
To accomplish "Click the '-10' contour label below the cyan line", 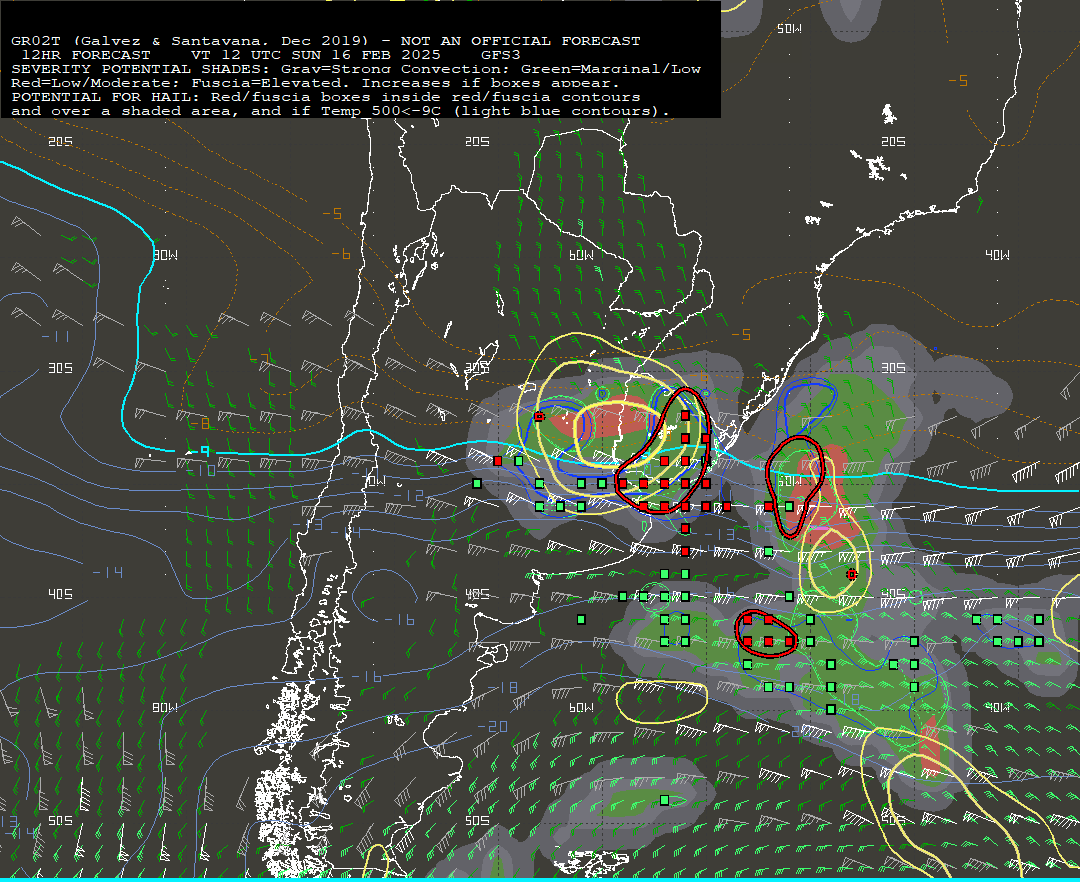I will [202, 471].
